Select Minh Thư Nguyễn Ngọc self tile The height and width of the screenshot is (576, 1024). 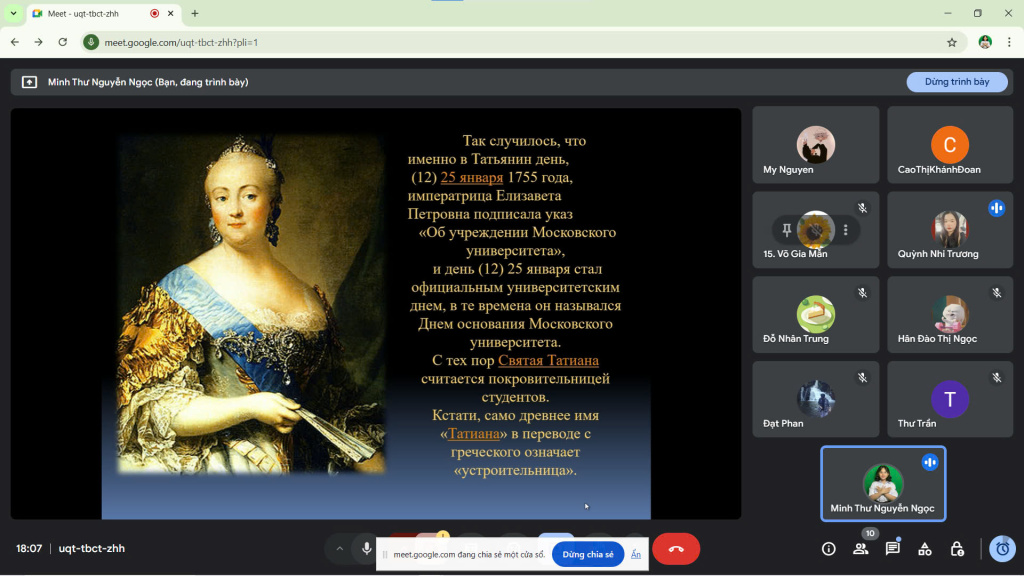click(883, 484)
